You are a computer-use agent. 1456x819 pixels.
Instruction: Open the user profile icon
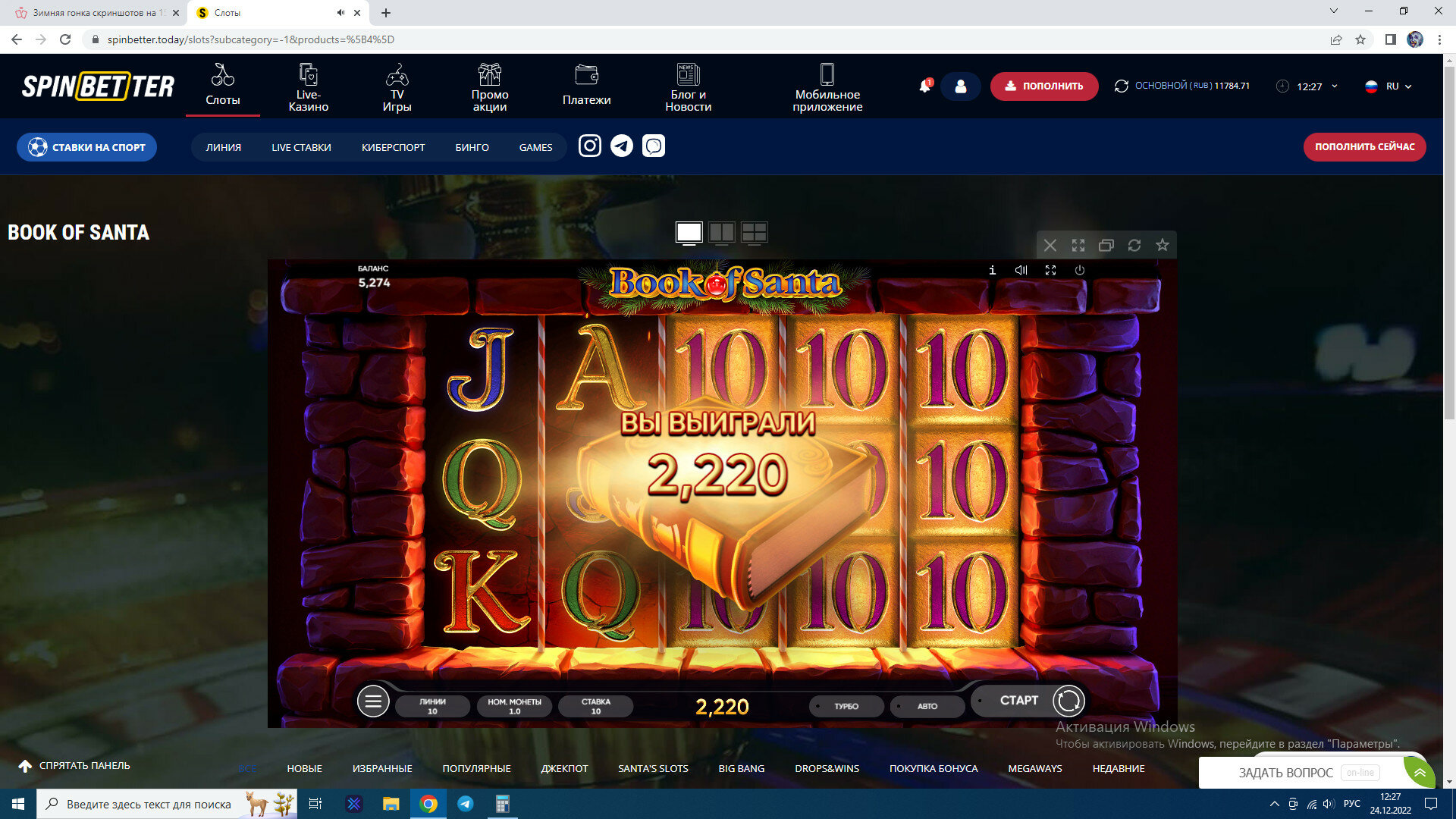pyautogui.click(x=960, y=86)
